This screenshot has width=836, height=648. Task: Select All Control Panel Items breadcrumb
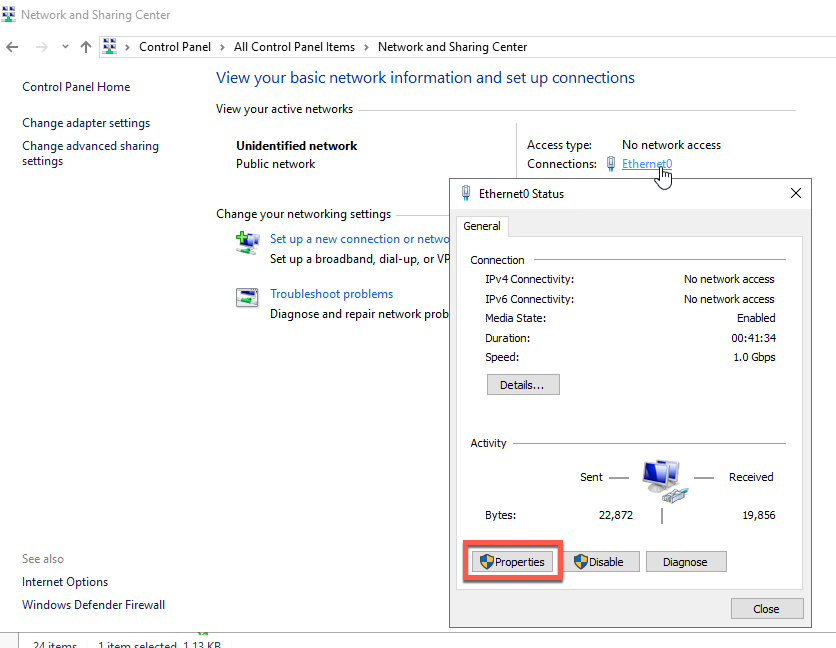point(294,47)
